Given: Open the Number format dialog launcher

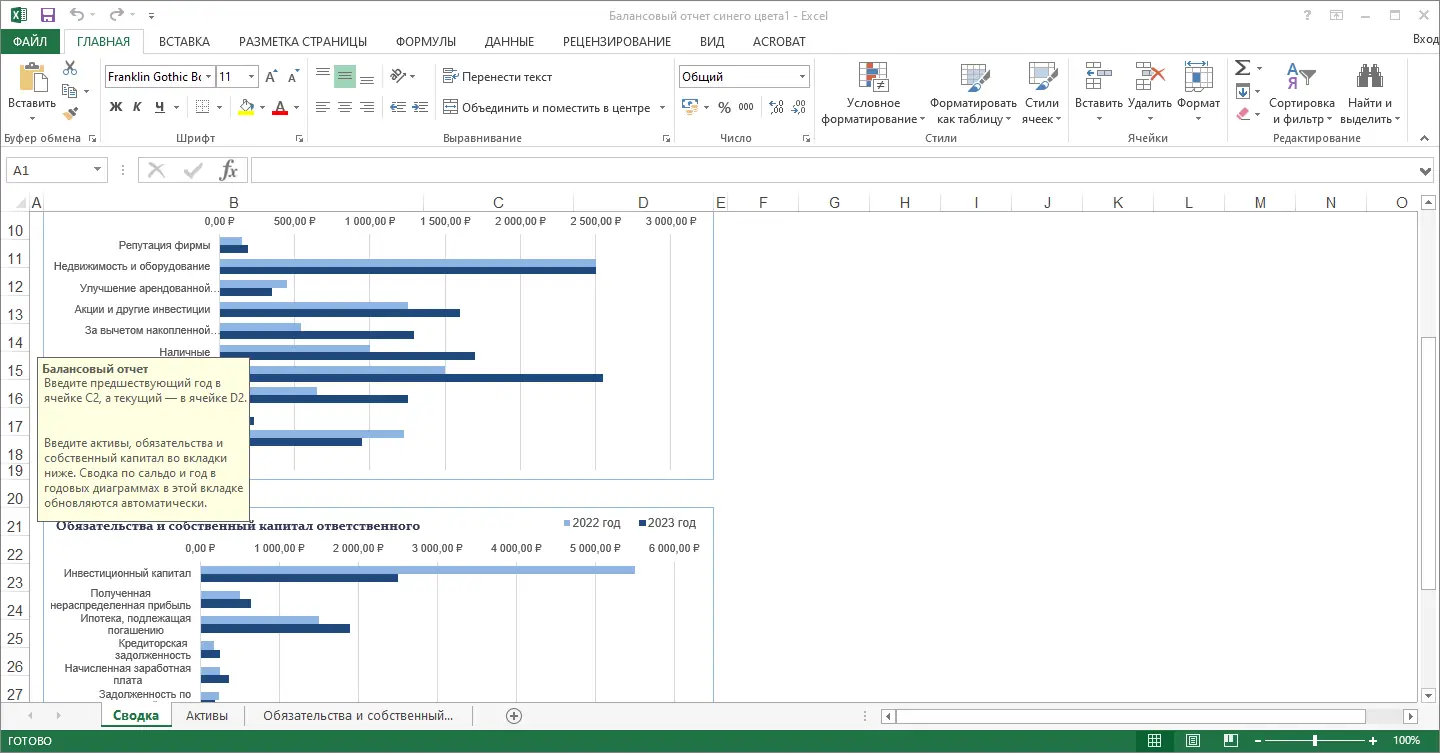Looking at the screenshot, I should pyautogui.click(x=804, y=138).
